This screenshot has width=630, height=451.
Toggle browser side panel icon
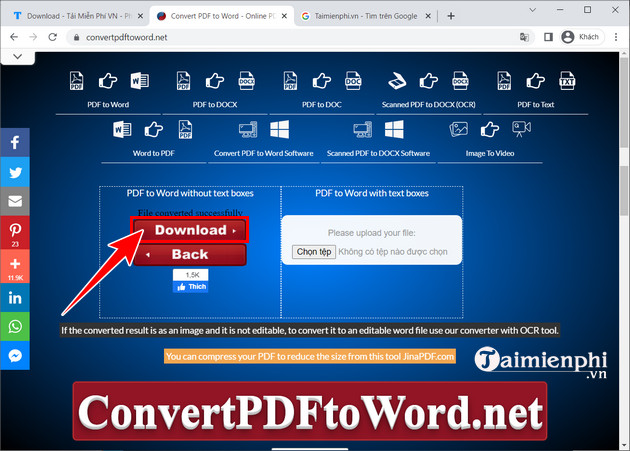pyautogui.click(x=548, y=37)
